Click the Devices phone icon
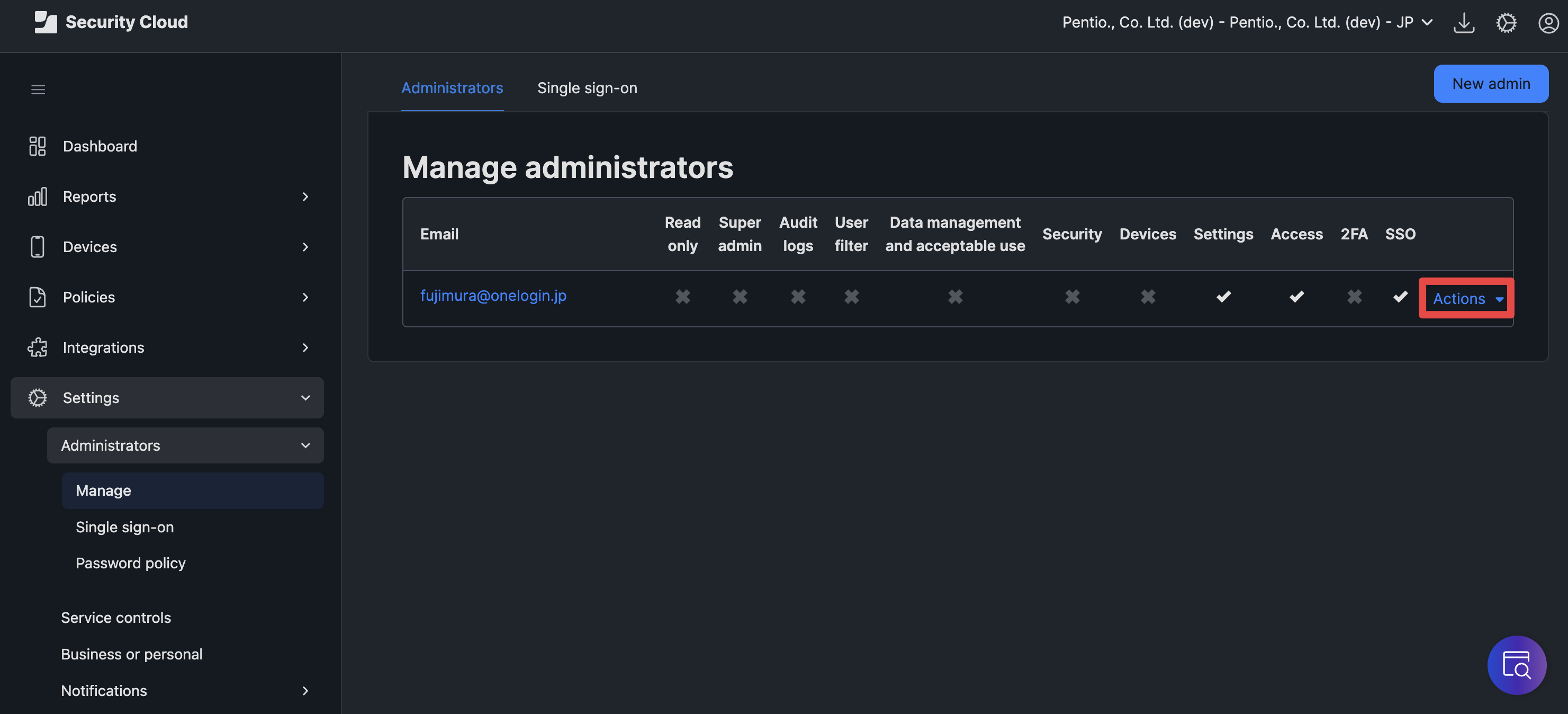1568x714 pixels. pyautogui.click(x=37, y=247)
